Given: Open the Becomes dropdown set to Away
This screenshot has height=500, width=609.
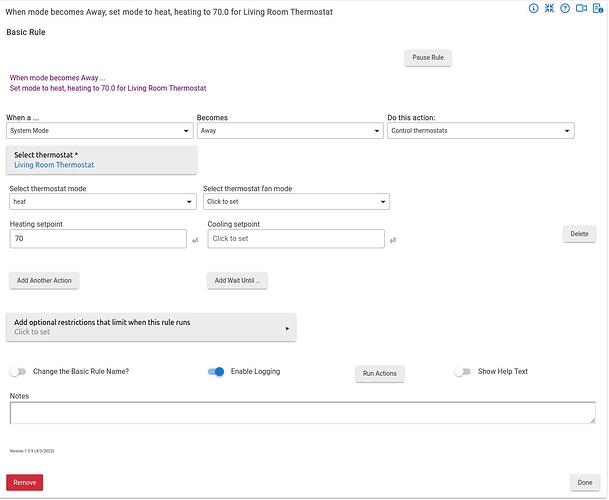Looking at the screenshot, I should pos(290,131).
